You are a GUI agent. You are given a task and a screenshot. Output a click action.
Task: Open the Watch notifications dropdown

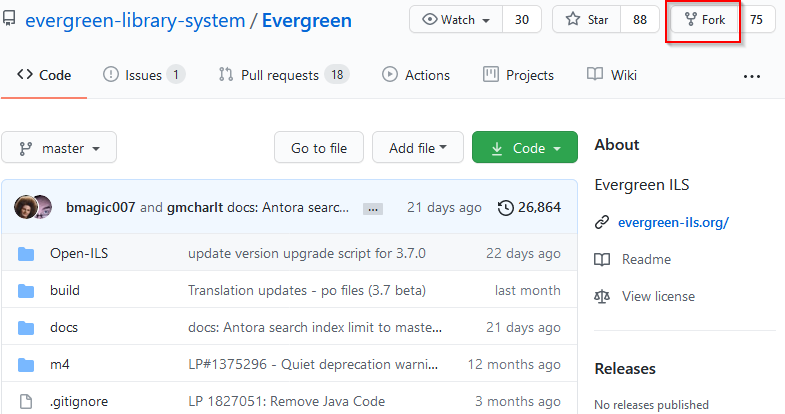coord(456,20)
